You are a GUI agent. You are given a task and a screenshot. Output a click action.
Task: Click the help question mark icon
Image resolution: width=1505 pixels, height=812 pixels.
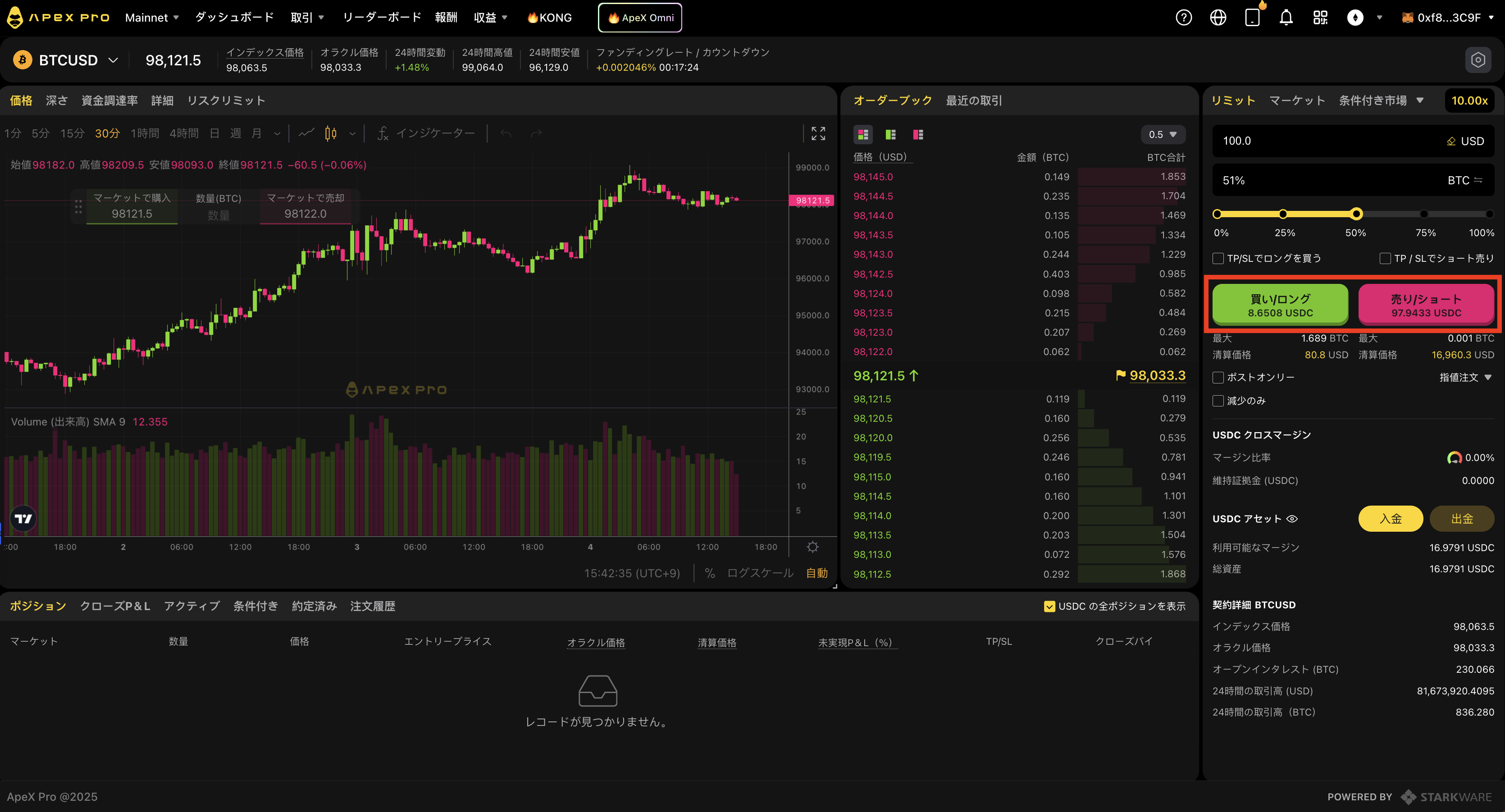tap(1183, 18)
